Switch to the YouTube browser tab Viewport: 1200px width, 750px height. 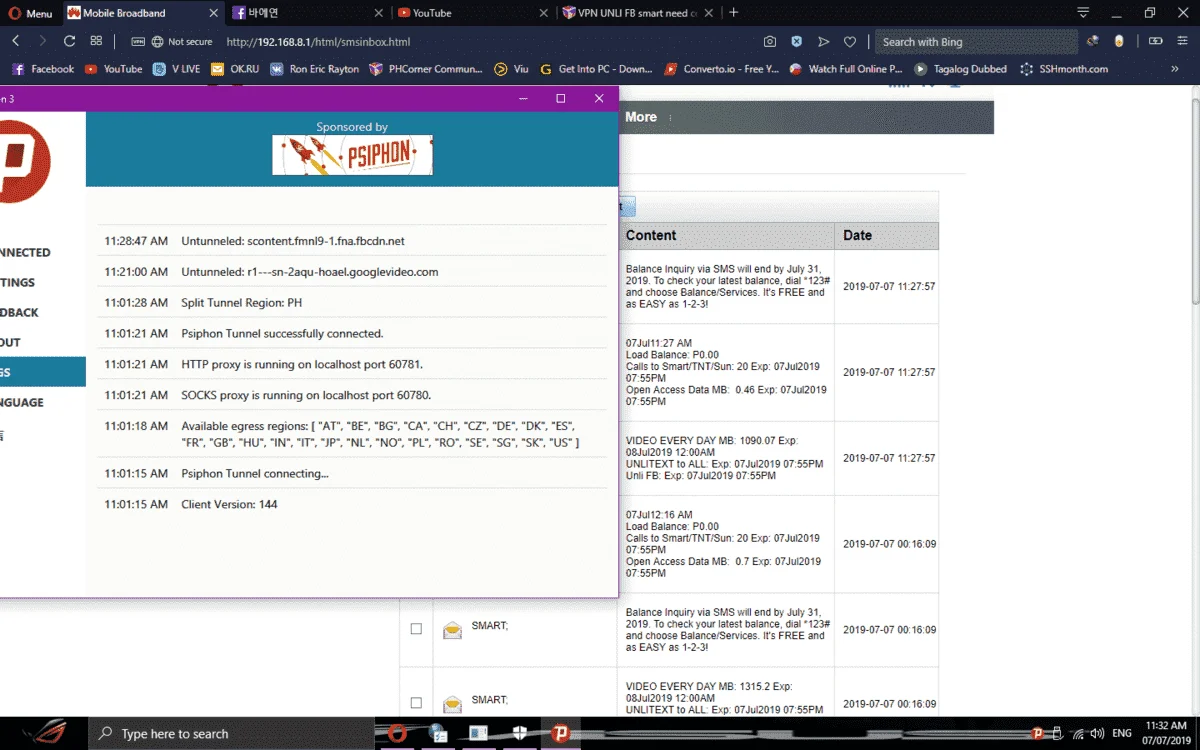tap(472, 13)
